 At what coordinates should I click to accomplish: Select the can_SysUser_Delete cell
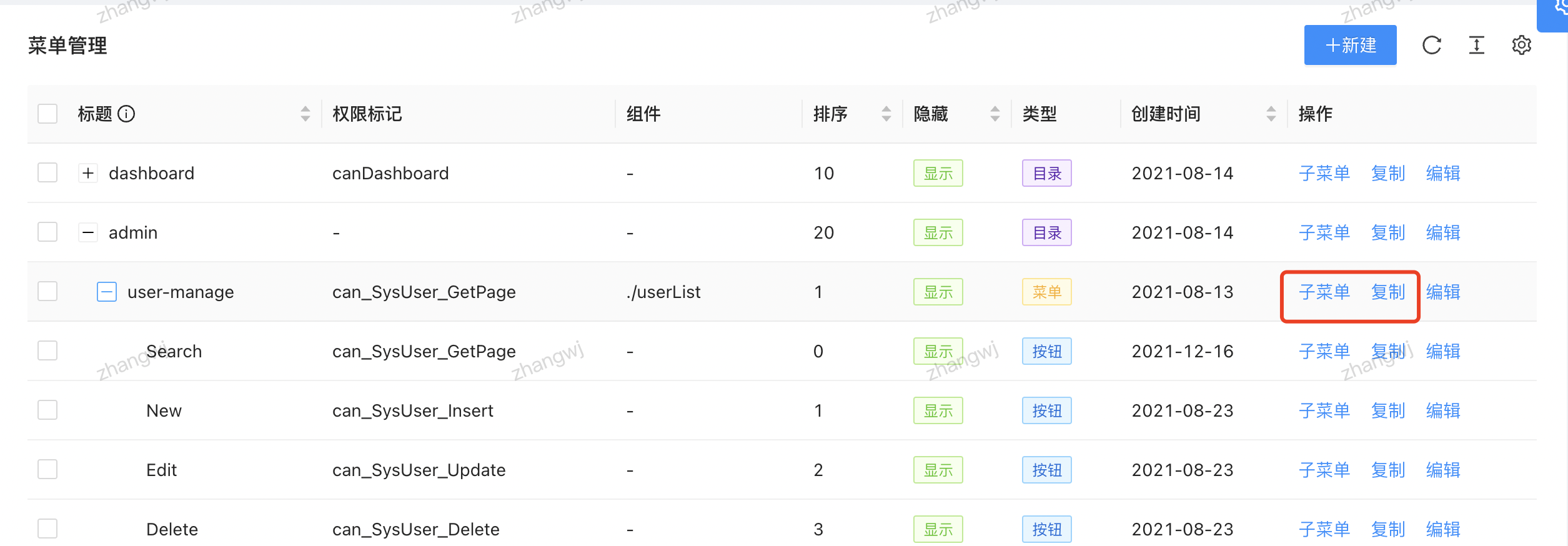416,529
